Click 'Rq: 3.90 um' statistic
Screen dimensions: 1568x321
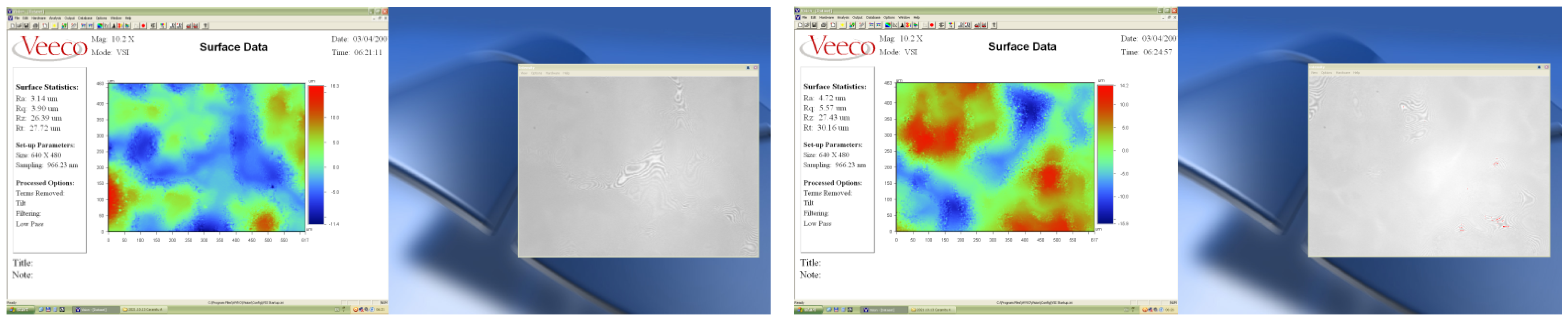coord(37,108)
